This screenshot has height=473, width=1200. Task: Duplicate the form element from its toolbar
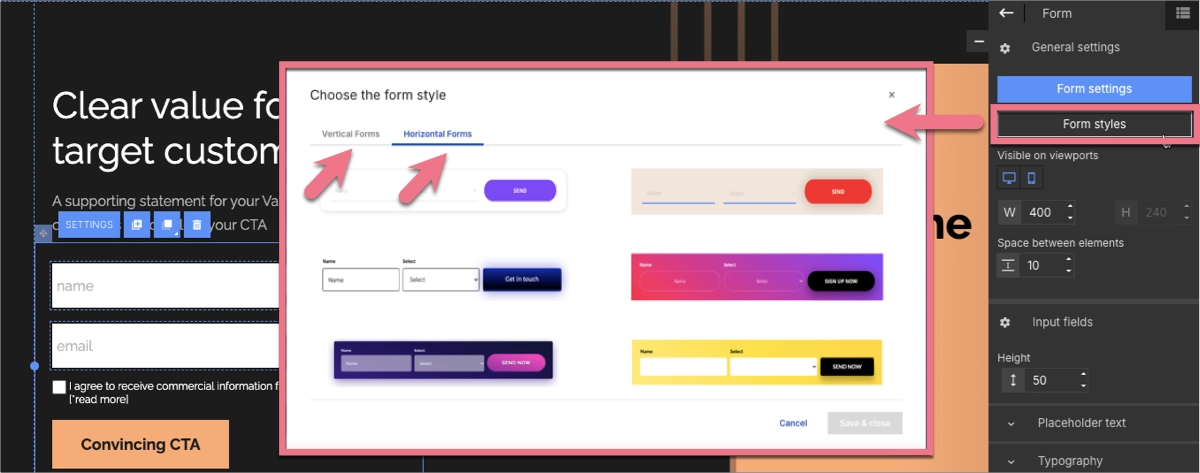137,225
